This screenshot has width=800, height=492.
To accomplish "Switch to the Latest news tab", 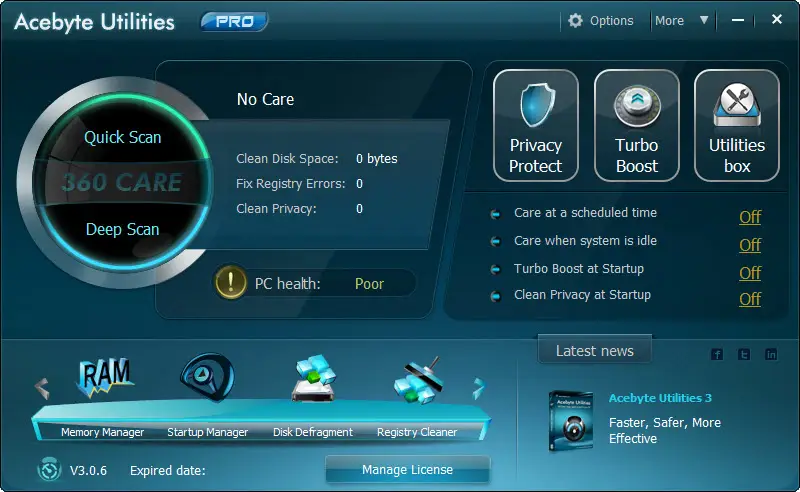I will click(x=595, y=351).
